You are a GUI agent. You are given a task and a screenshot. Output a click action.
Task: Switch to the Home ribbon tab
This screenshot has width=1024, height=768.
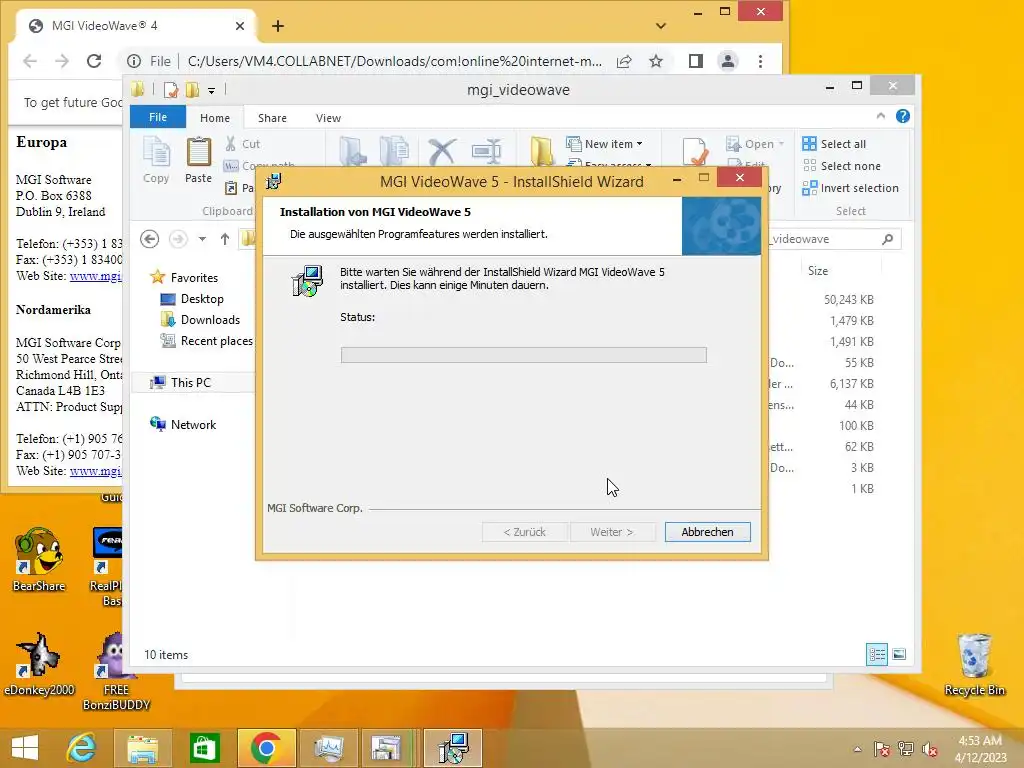(x=215, y=118)
